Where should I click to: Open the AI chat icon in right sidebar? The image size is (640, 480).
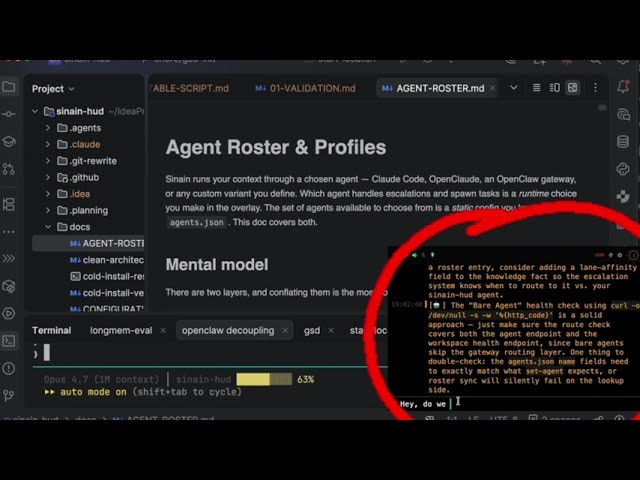tap(623, 115)
